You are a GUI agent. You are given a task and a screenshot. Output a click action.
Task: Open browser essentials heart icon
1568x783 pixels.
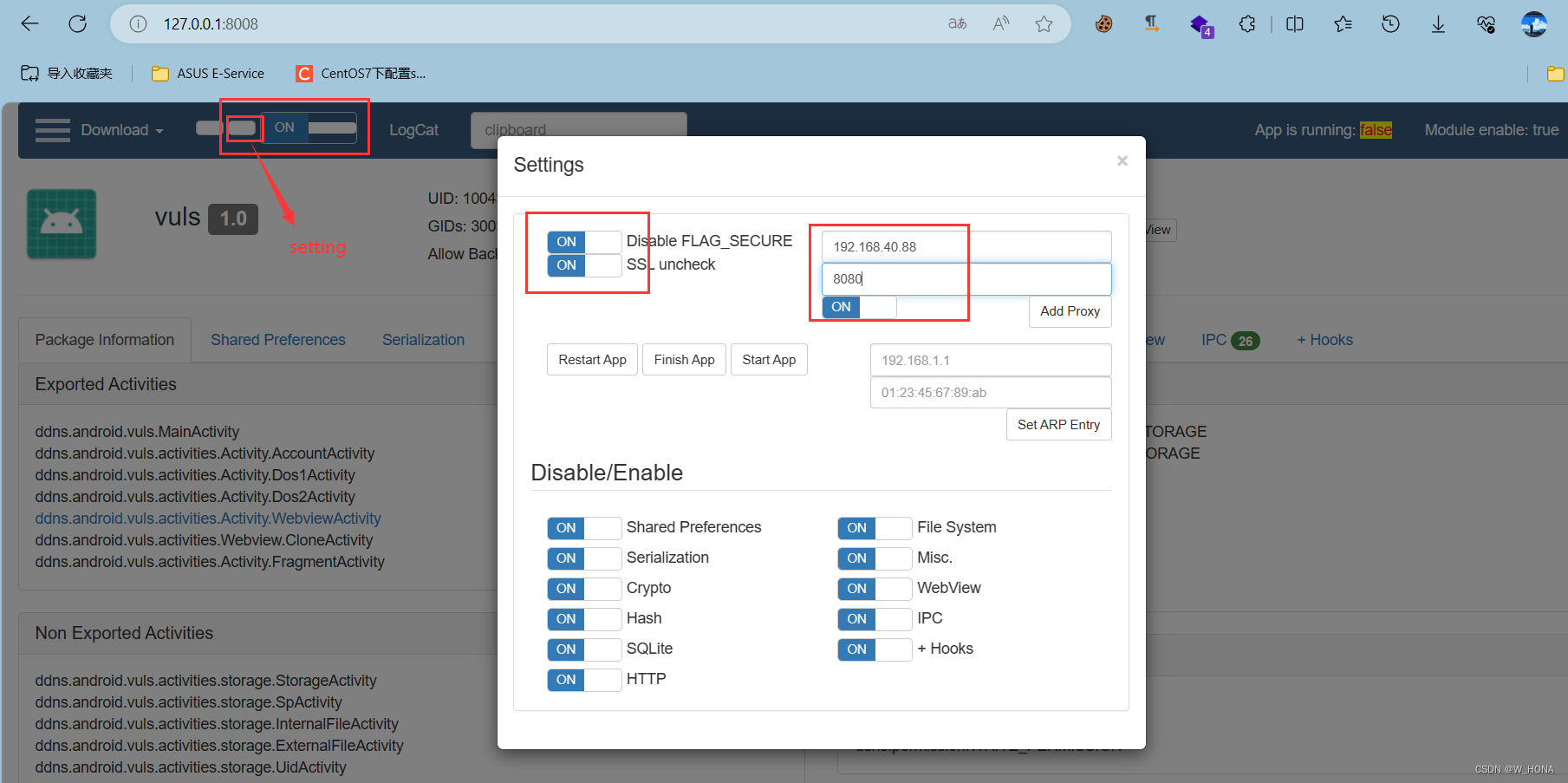(1486, 23)
